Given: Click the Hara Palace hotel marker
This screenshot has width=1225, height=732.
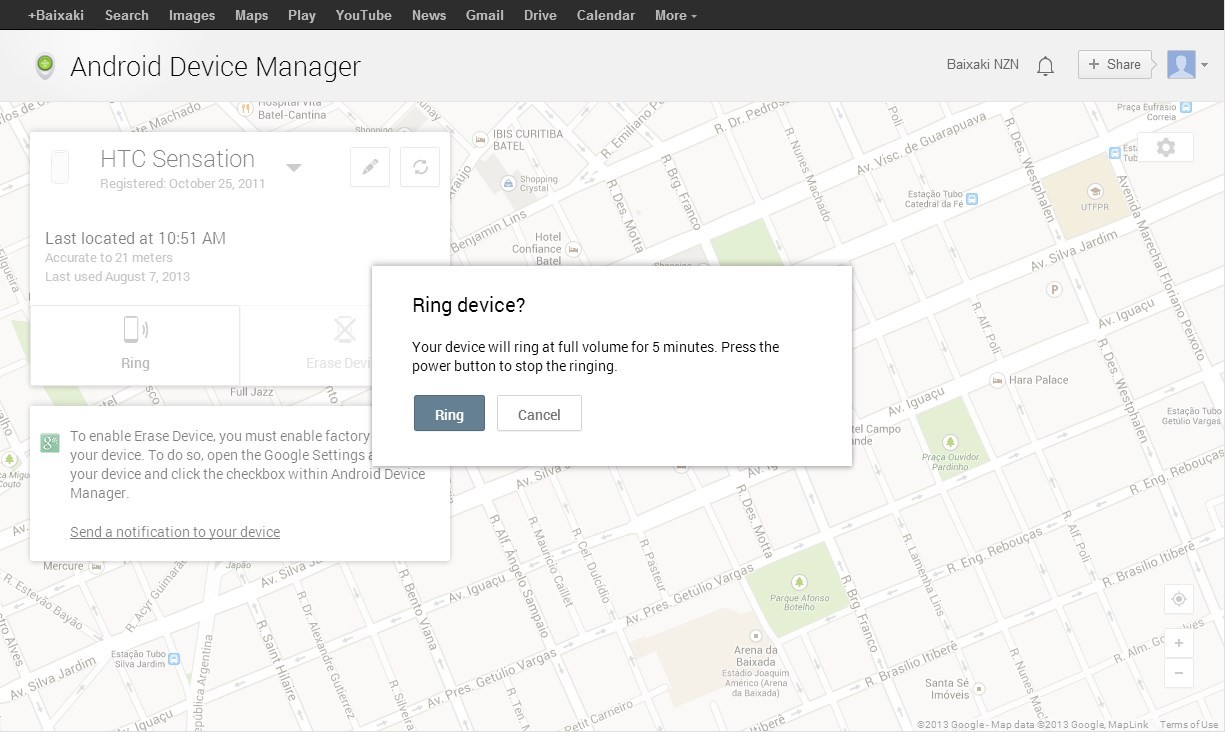Looking at the screenshot, I should [x=997, y=380].
